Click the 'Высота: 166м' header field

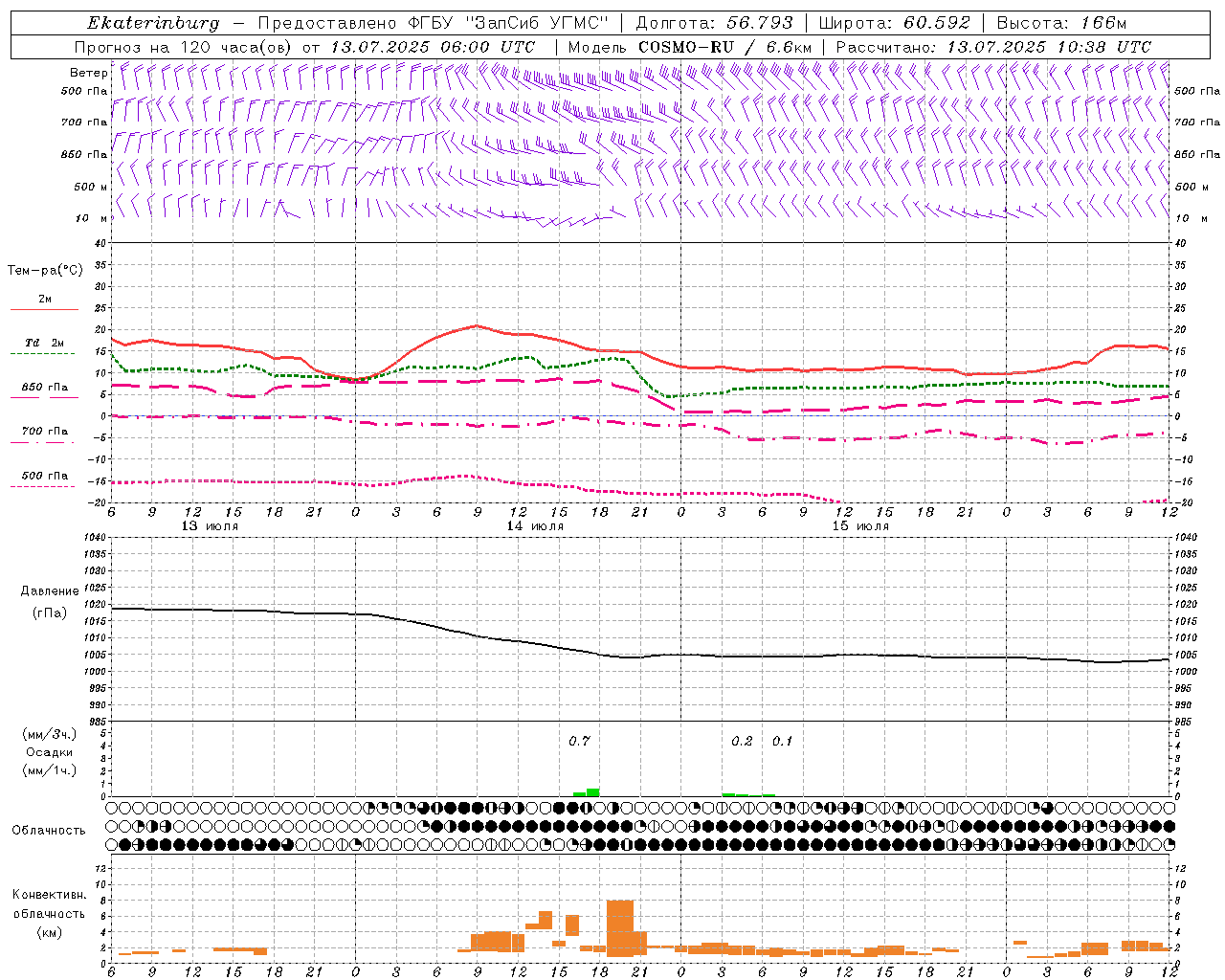(x=1062, y=23)
